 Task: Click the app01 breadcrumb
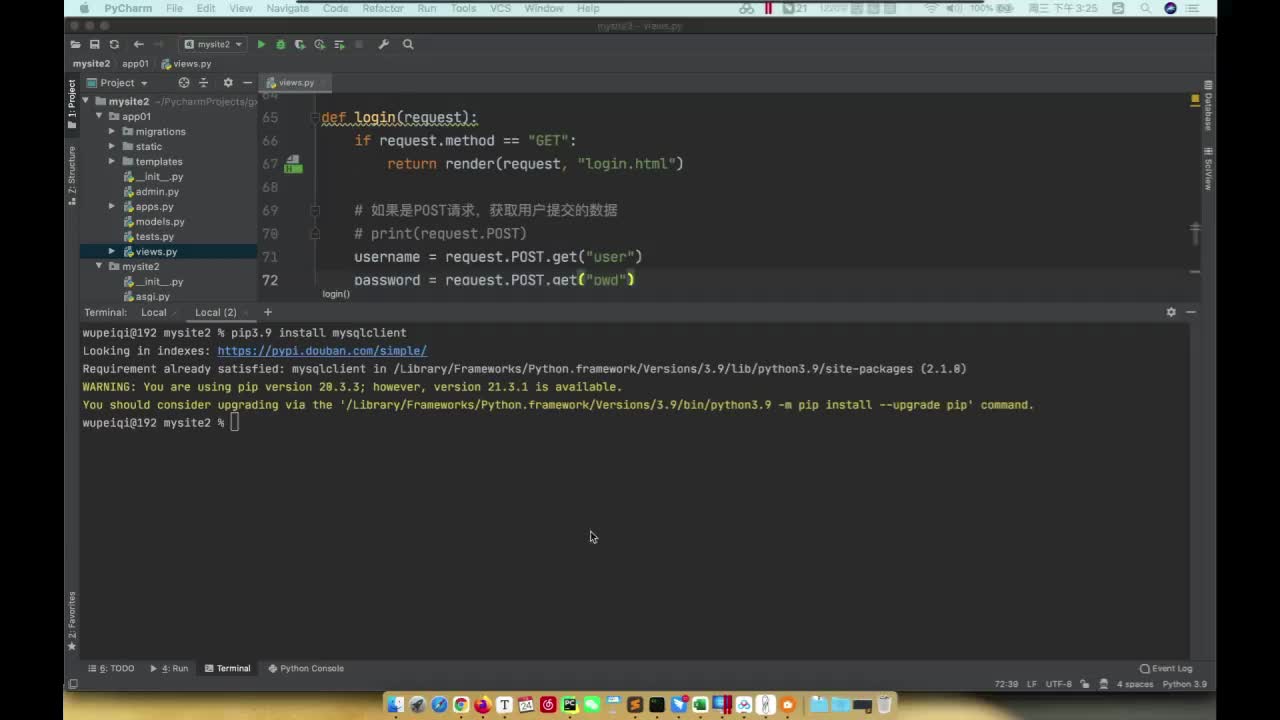[x=135, y=64]
